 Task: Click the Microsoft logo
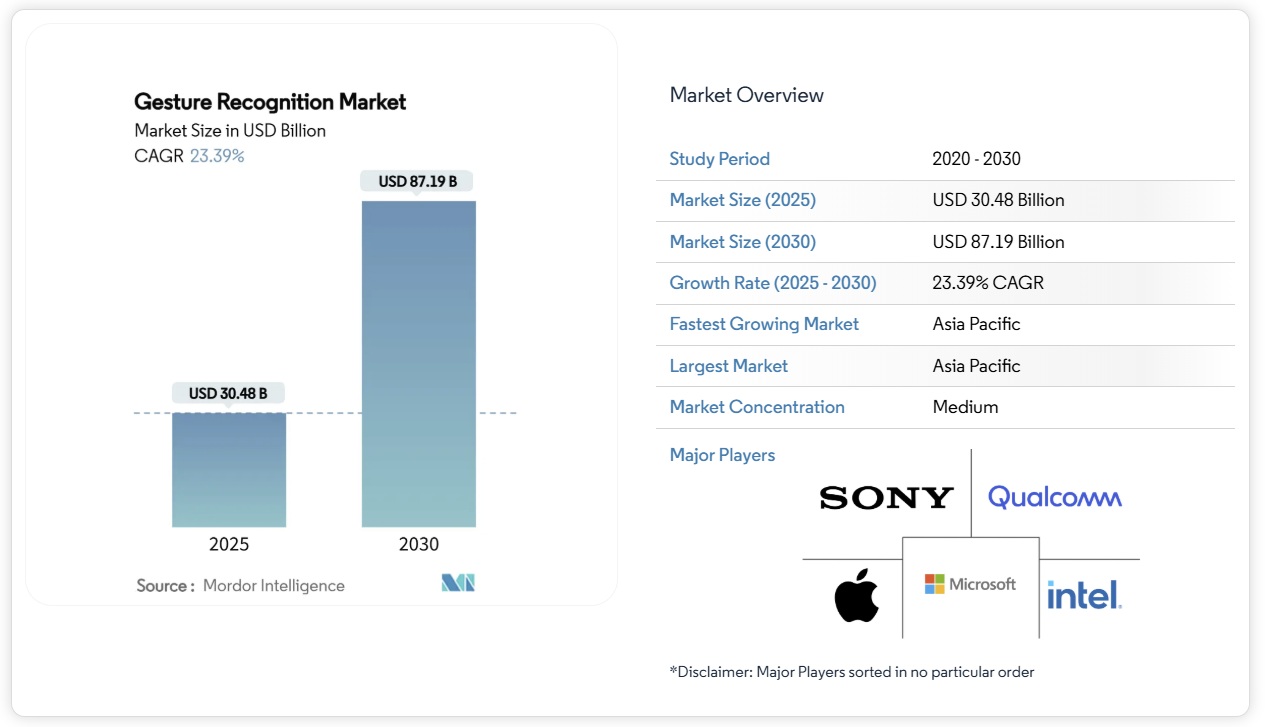(970, 584)
